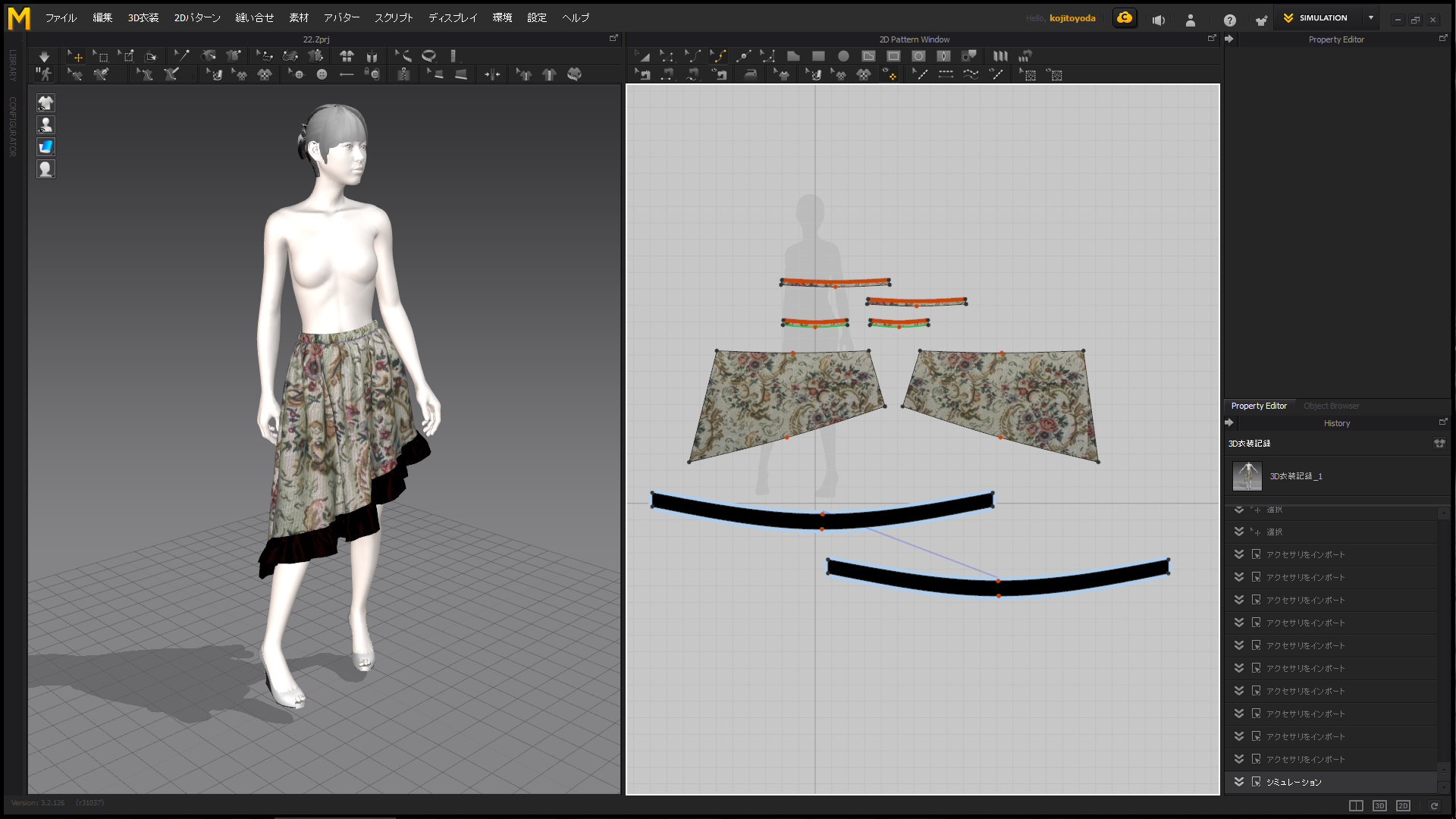Toggle show avatar icon in 3D viewport
The height and width of the screenshot is (819, 1456).
pyautogui.click(x=45, y=125)
